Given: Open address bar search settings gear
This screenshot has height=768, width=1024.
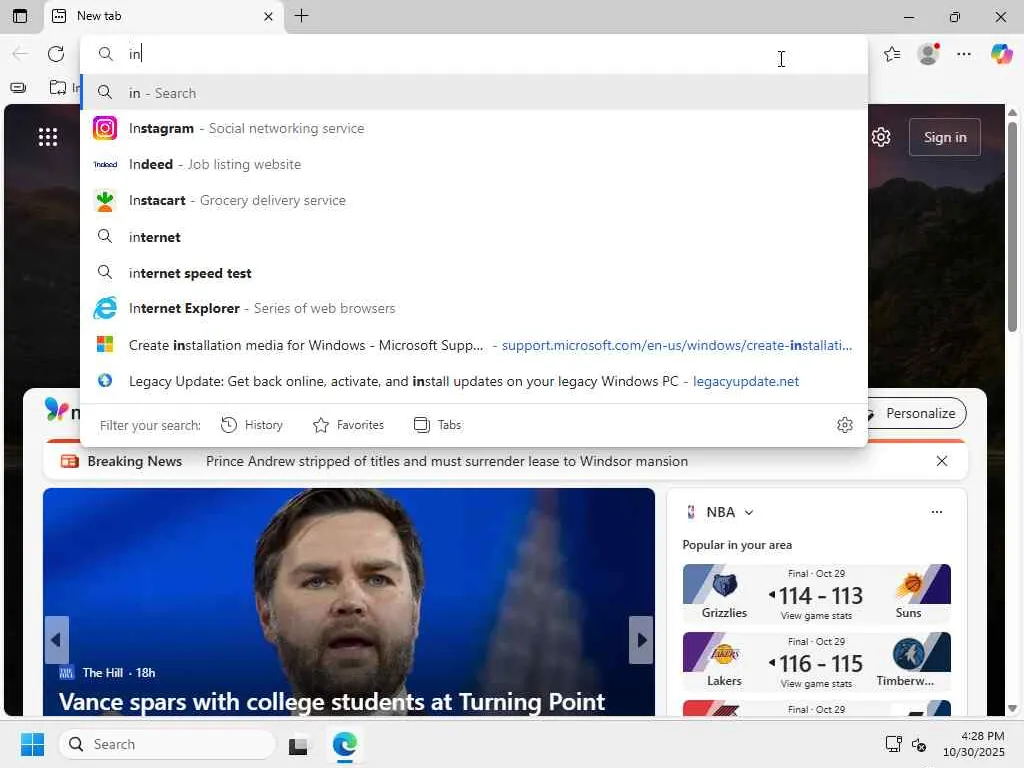Looking at the screenshot, I should [x=844, y=425].
